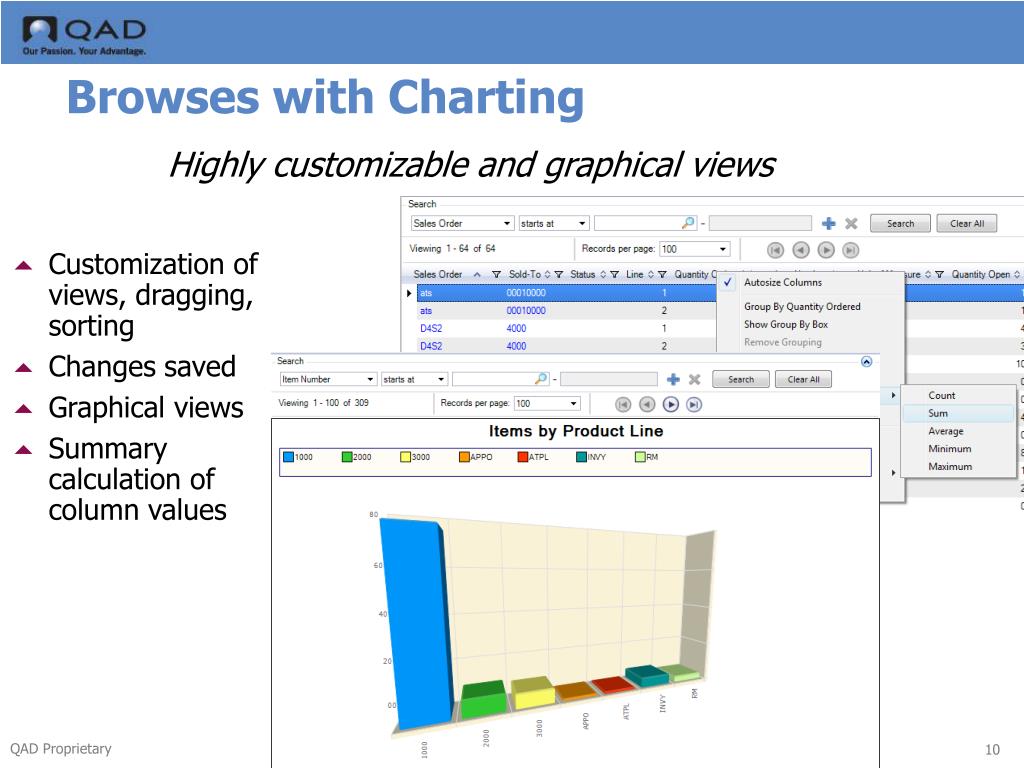The image size is (1024, 768).
Task: Open the filter icon on Status column
Action: (615, 275)
